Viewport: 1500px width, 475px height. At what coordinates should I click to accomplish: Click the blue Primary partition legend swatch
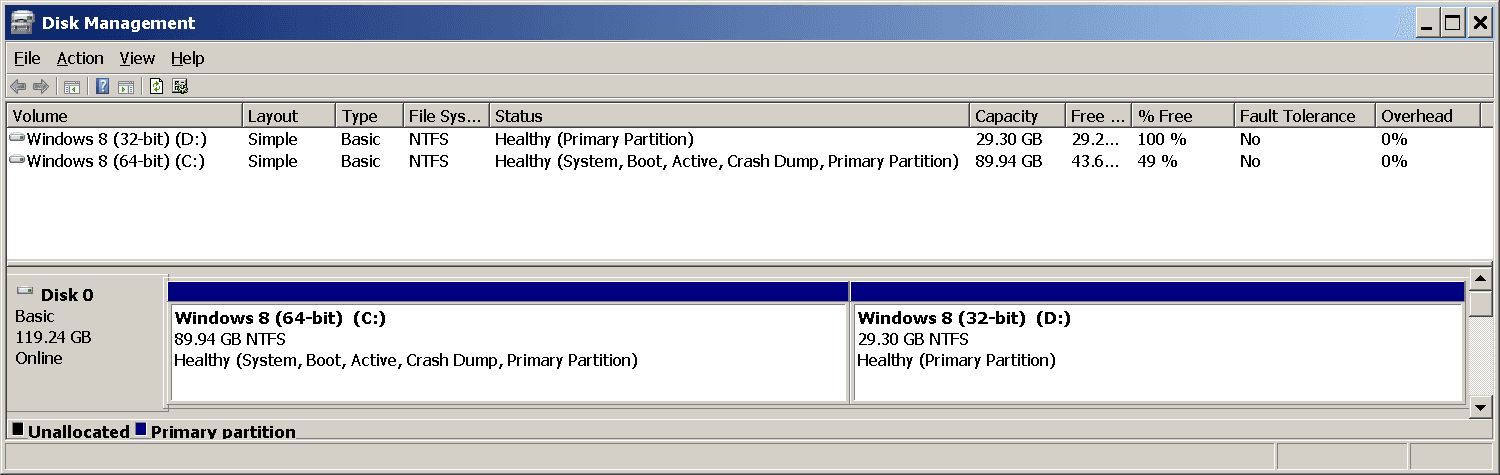(141, 430)
